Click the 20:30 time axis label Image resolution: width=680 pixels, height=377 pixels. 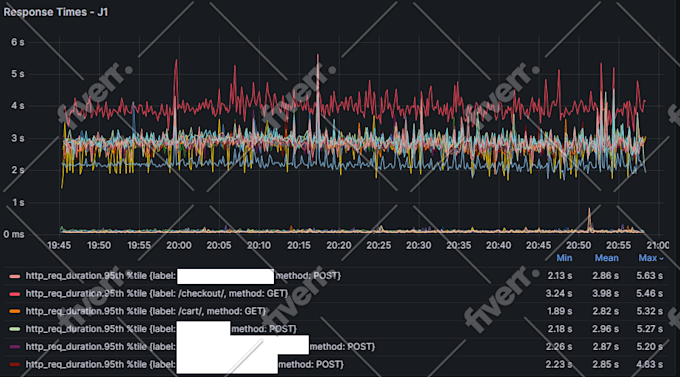[418, 246]
